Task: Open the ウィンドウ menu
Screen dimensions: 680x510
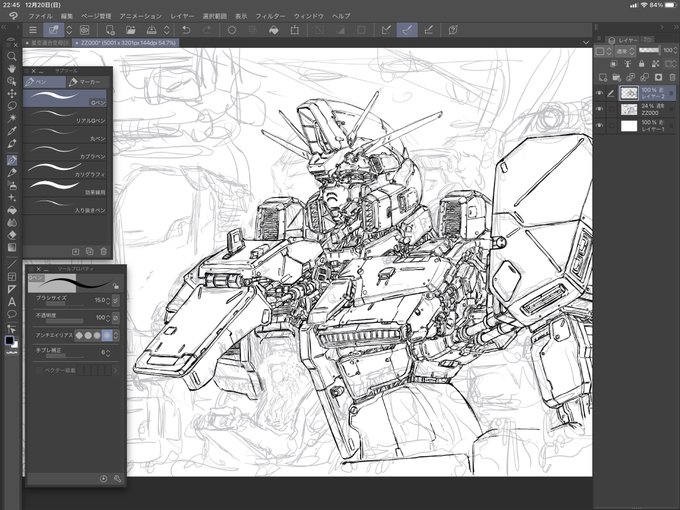Action: (x=309, y=16)
